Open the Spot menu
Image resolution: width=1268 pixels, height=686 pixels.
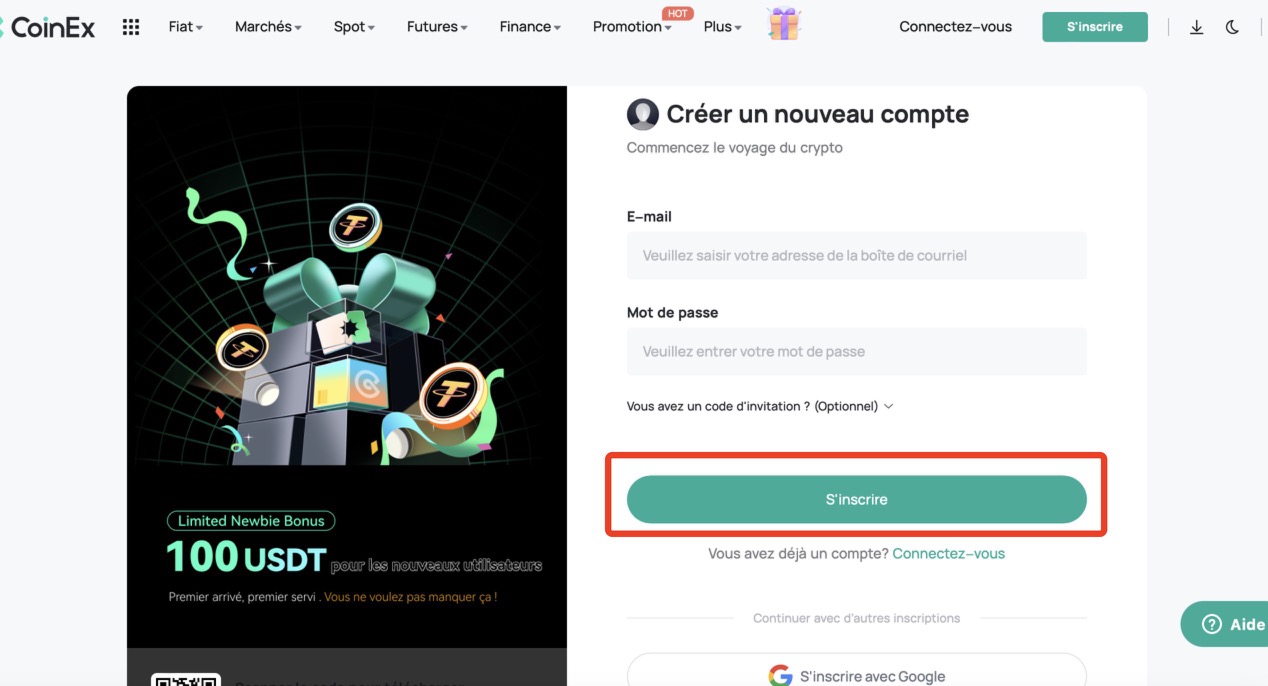click(x=354, y=27)
